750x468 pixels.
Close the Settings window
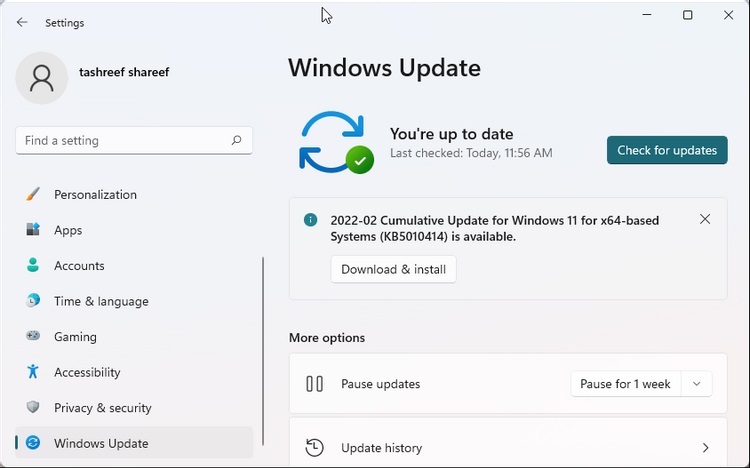tap(728, 15)
